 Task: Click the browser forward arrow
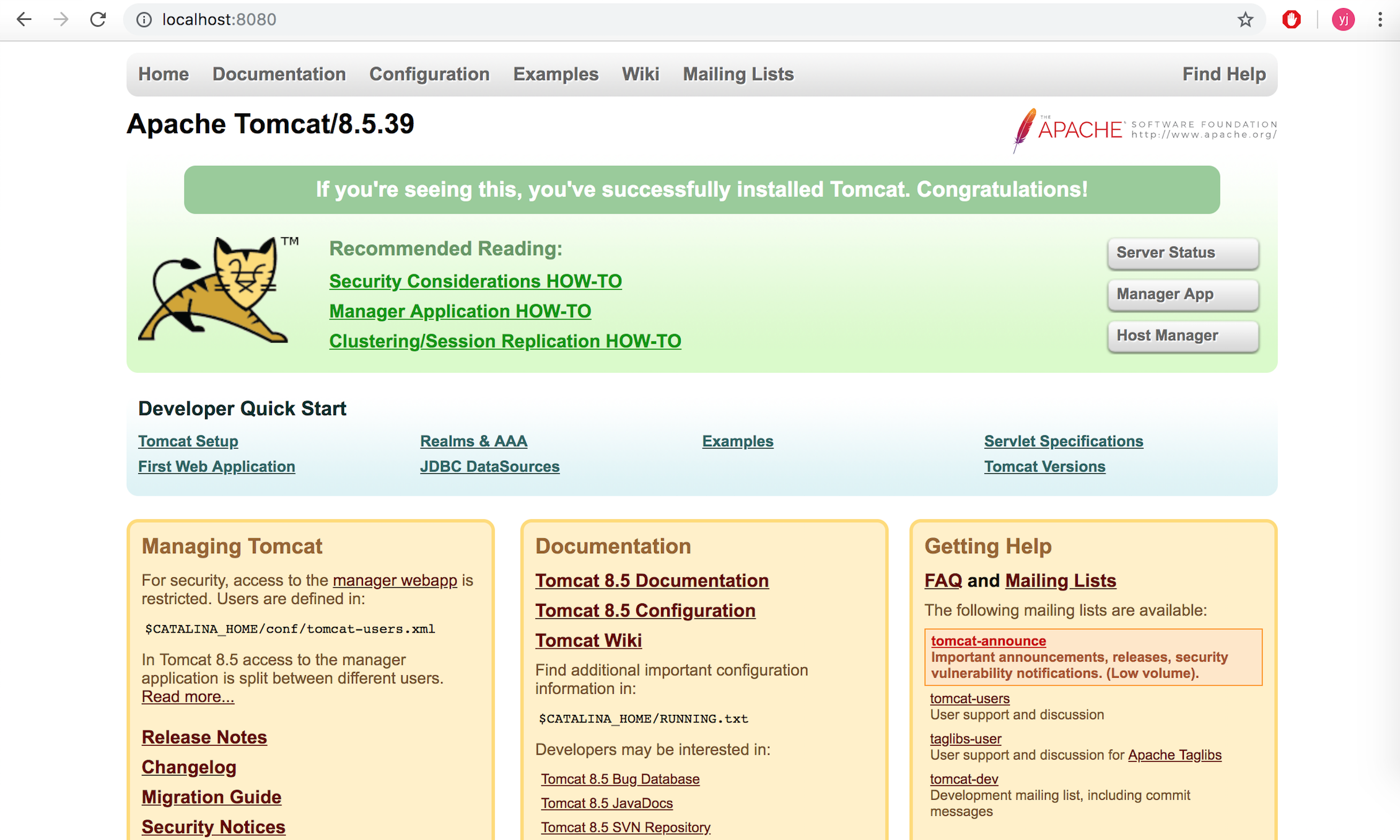(61, 20)
